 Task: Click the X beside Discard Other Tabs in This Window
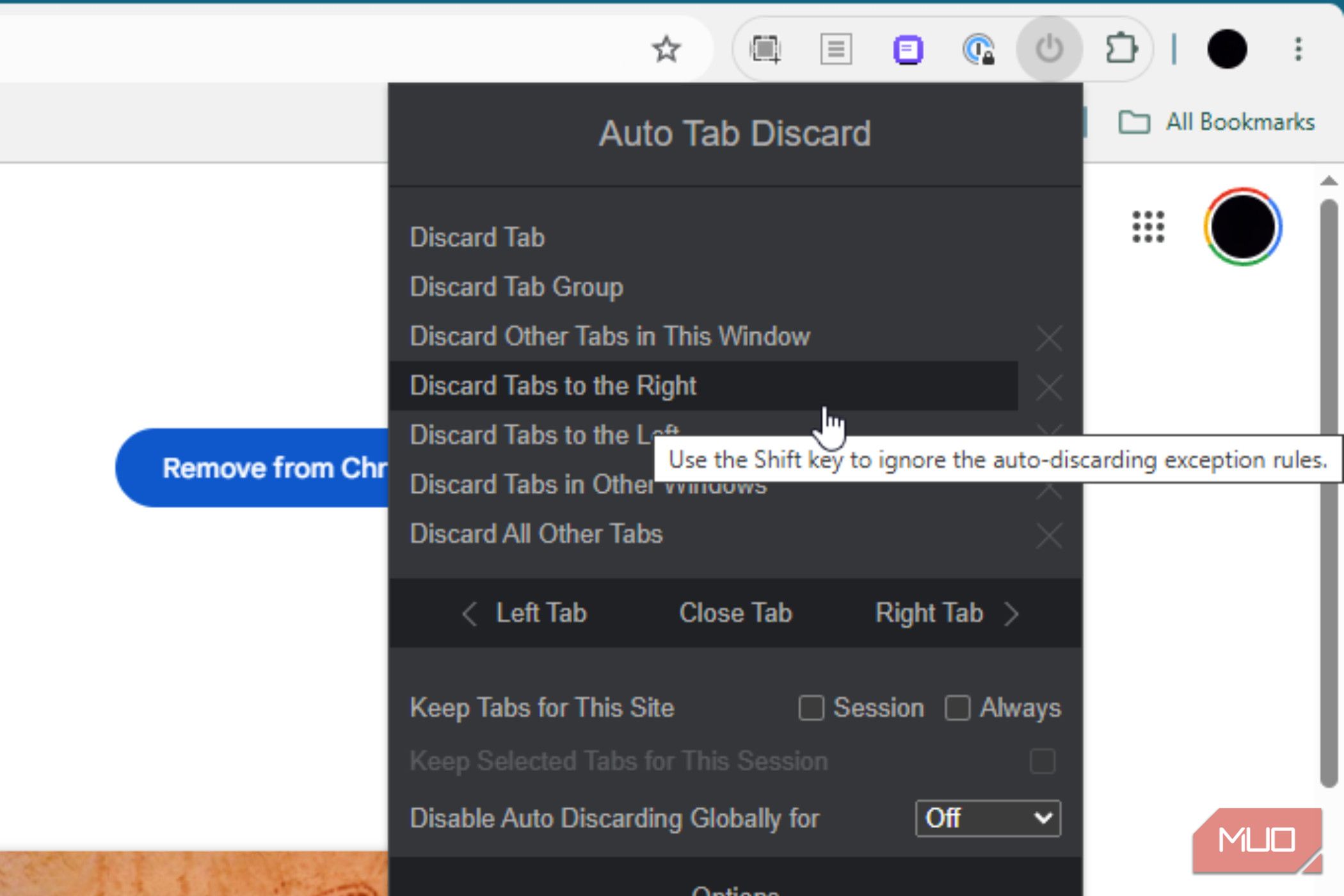(x=1049, y=338)
